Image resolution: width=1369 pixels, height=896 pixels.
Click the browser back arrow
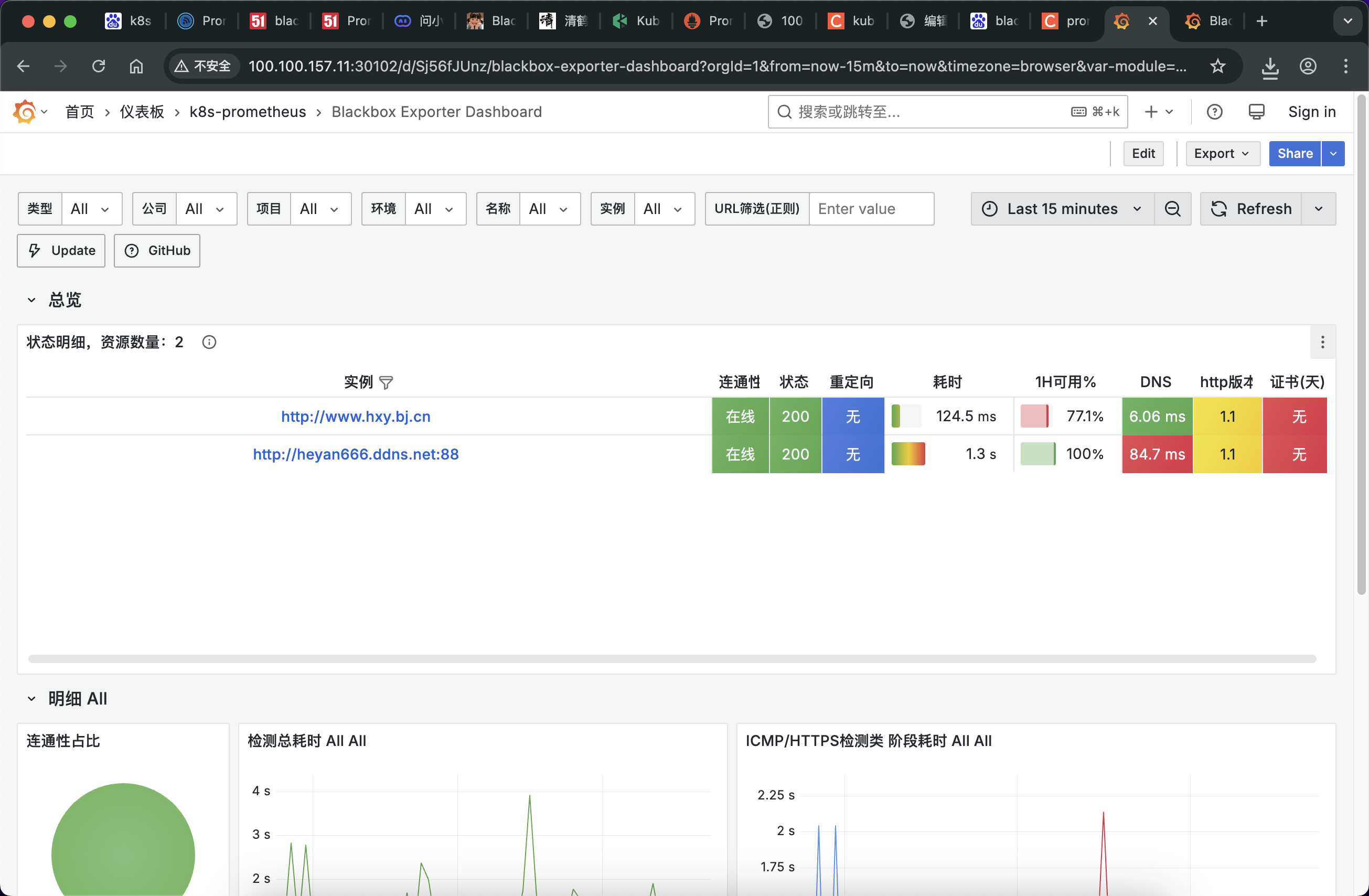[x=24, y=66]
